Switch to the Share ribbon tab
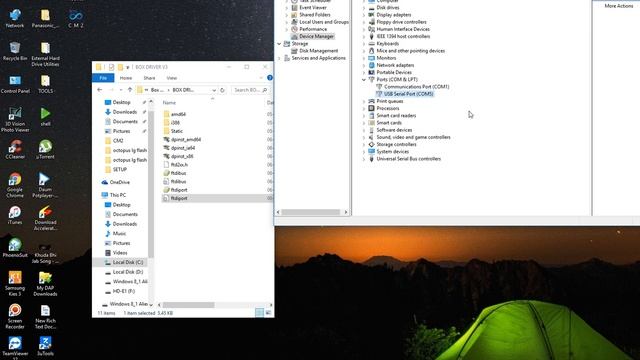Image resolution: width=640 pixels, height=360 pixels. tap(149, 78)
